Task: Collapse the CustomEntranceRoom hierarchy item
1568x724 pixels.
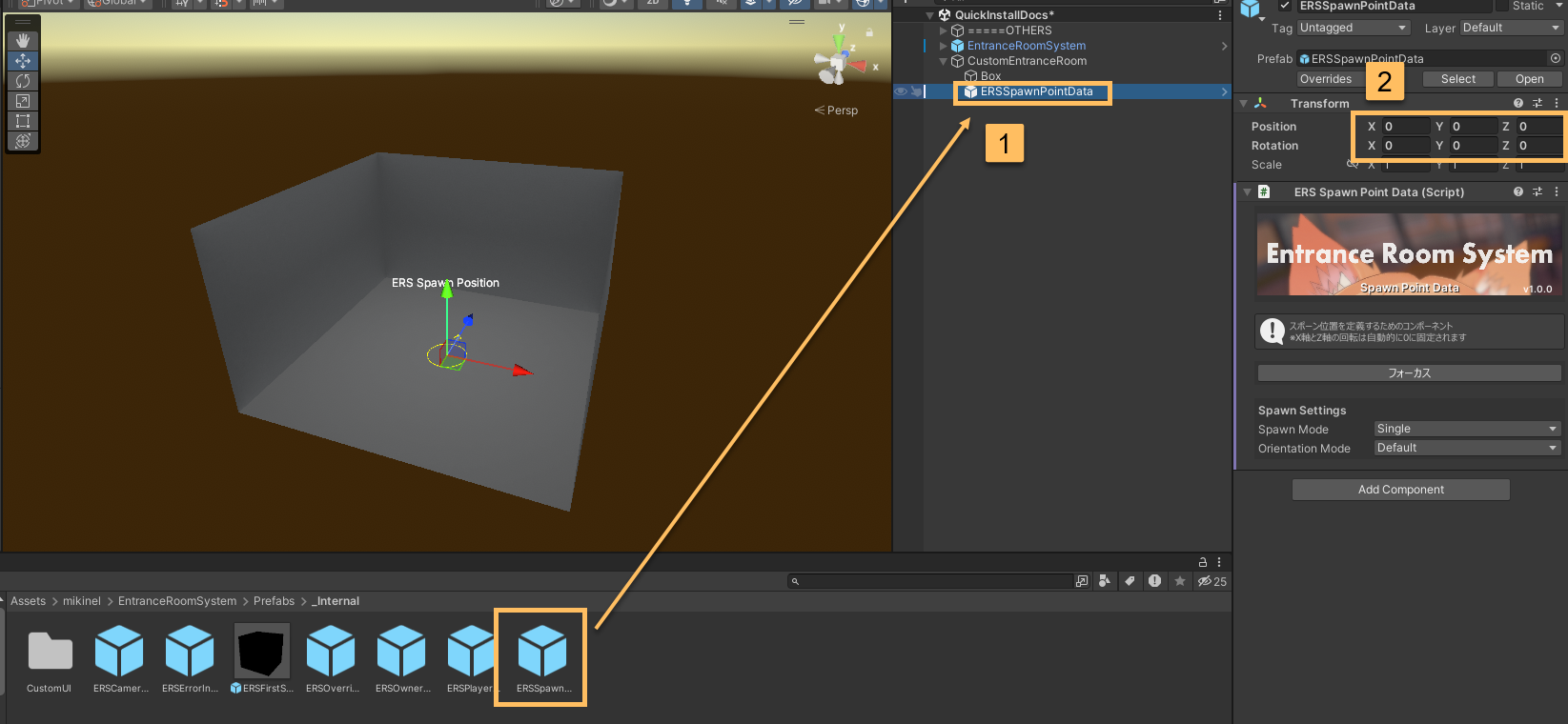Action: [x=944, y=61]
